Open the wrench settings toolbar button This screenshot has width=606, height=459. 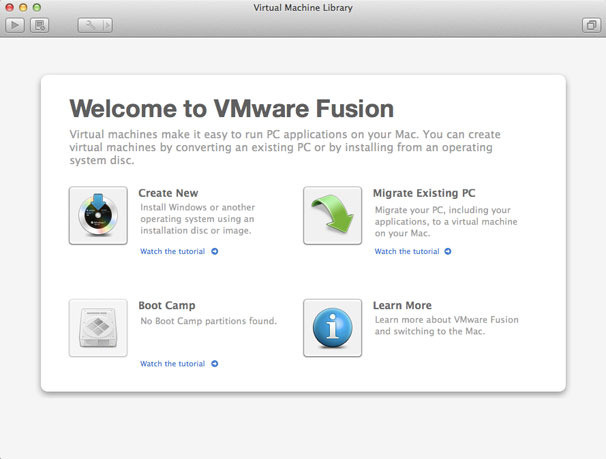click(90, 25)
